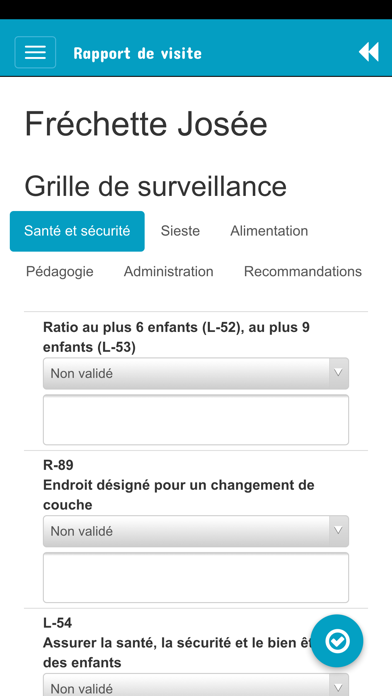Open the 'Non validé' dropdown for R-89 couche
392x696 pixels.
196,531
